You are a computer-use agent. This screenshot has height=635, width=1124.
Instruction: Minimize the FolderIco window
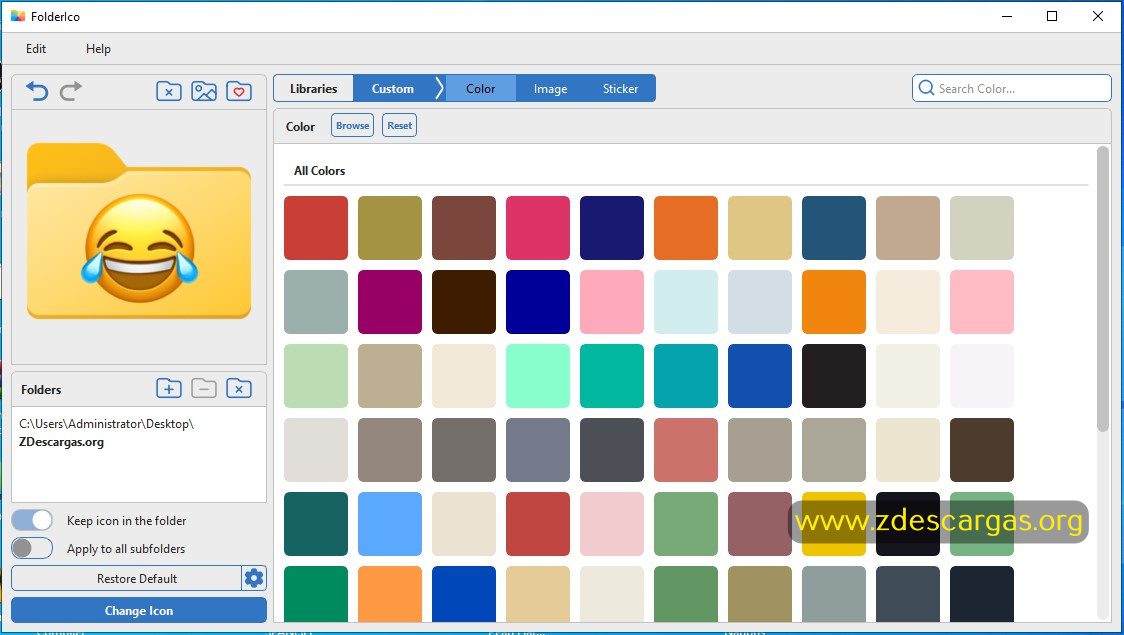coord(1007,16)
